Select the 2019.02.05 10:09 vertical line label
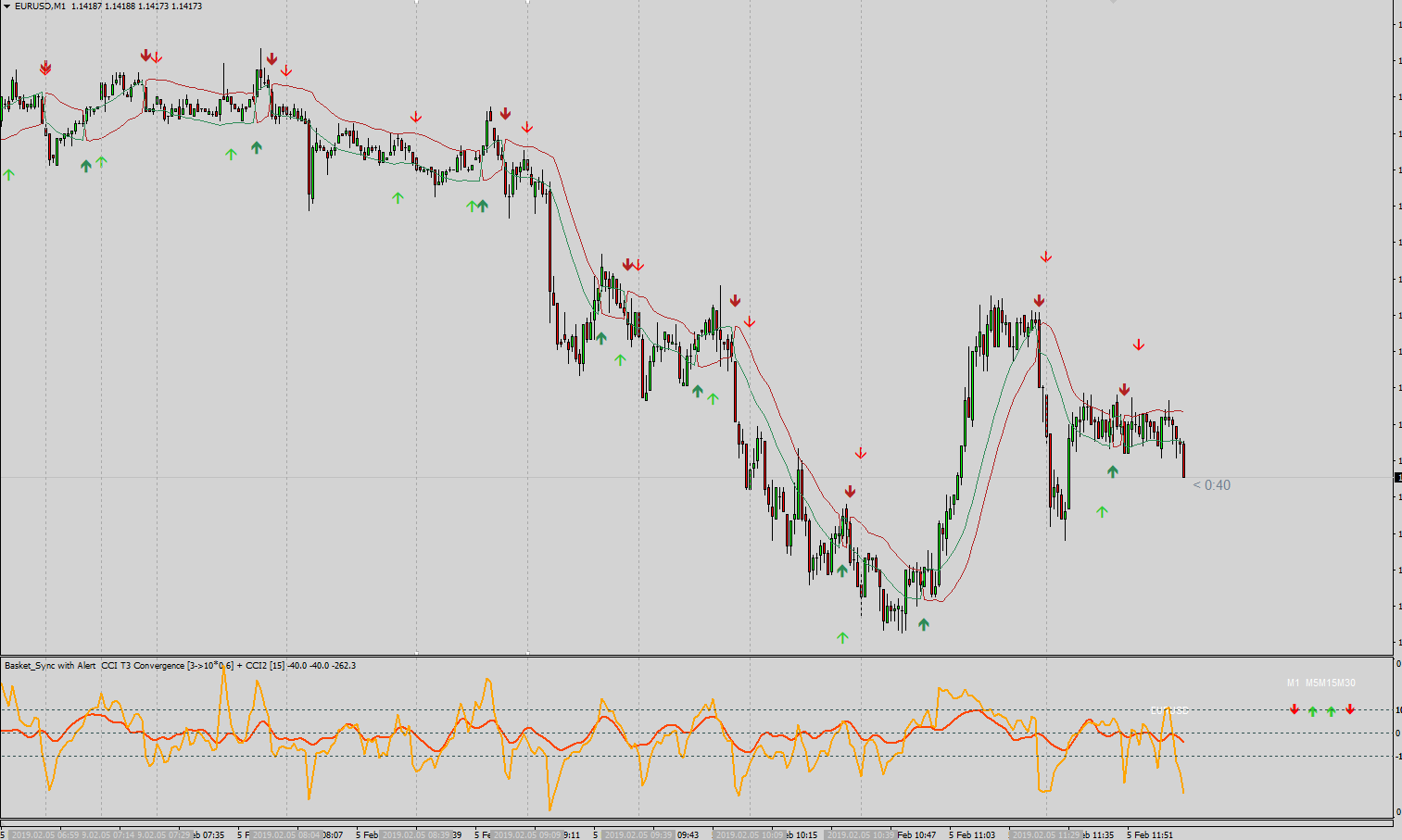 (750, 834)
